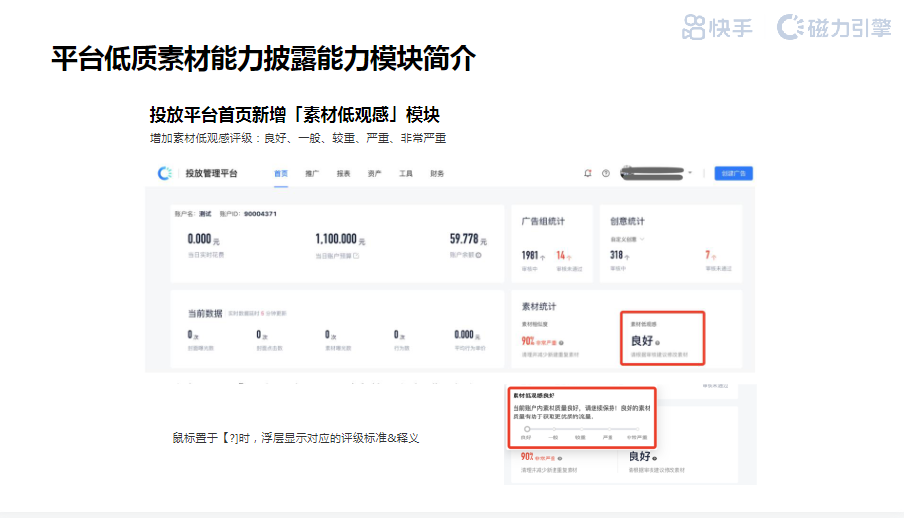Click the 广告组统计 heading
Image resolution: width=904 pixels, height=518 pixels.
543,221
